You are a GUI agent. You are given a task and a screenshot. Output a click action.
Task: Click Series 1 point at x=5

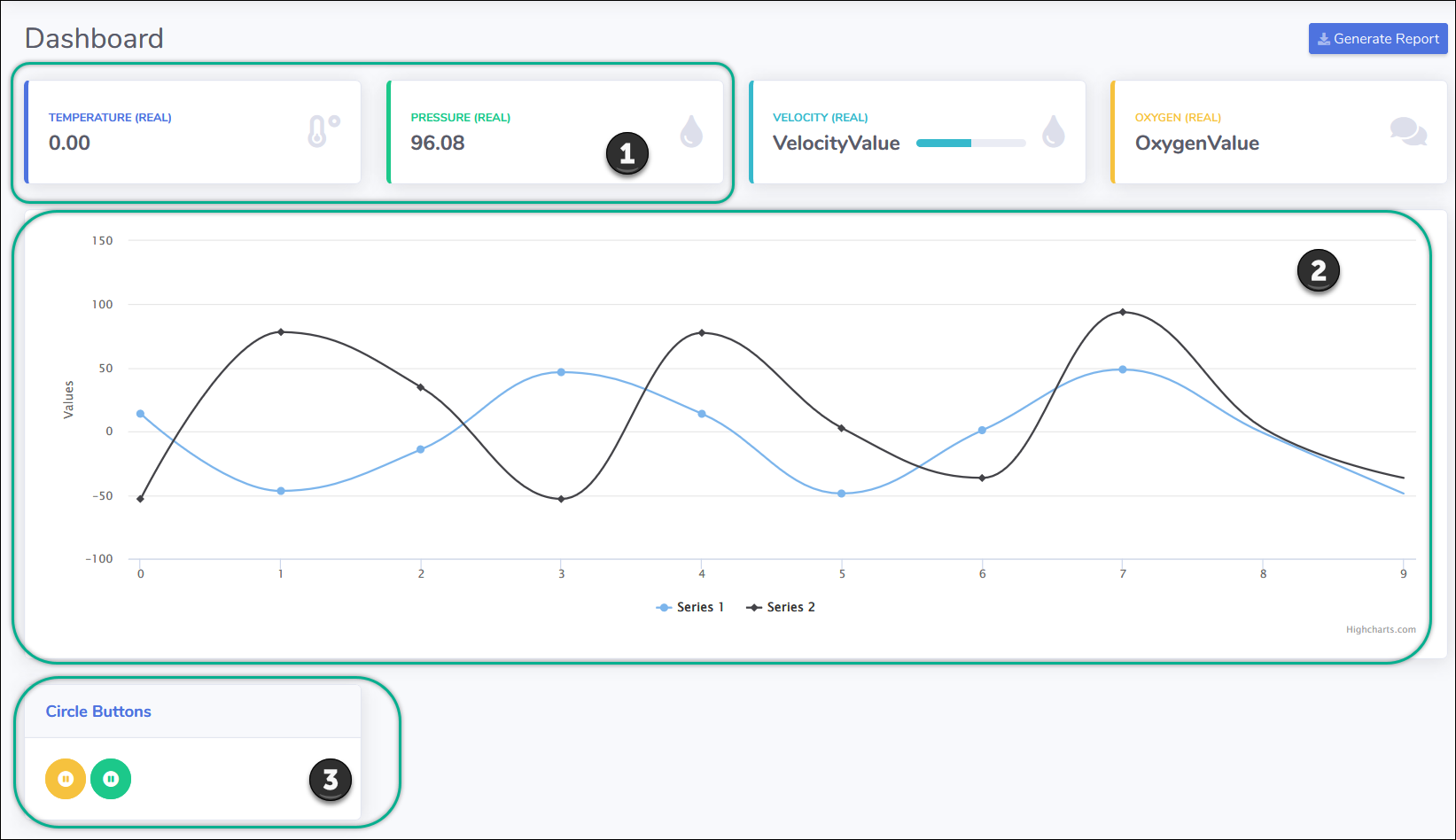tap(842, 494)
